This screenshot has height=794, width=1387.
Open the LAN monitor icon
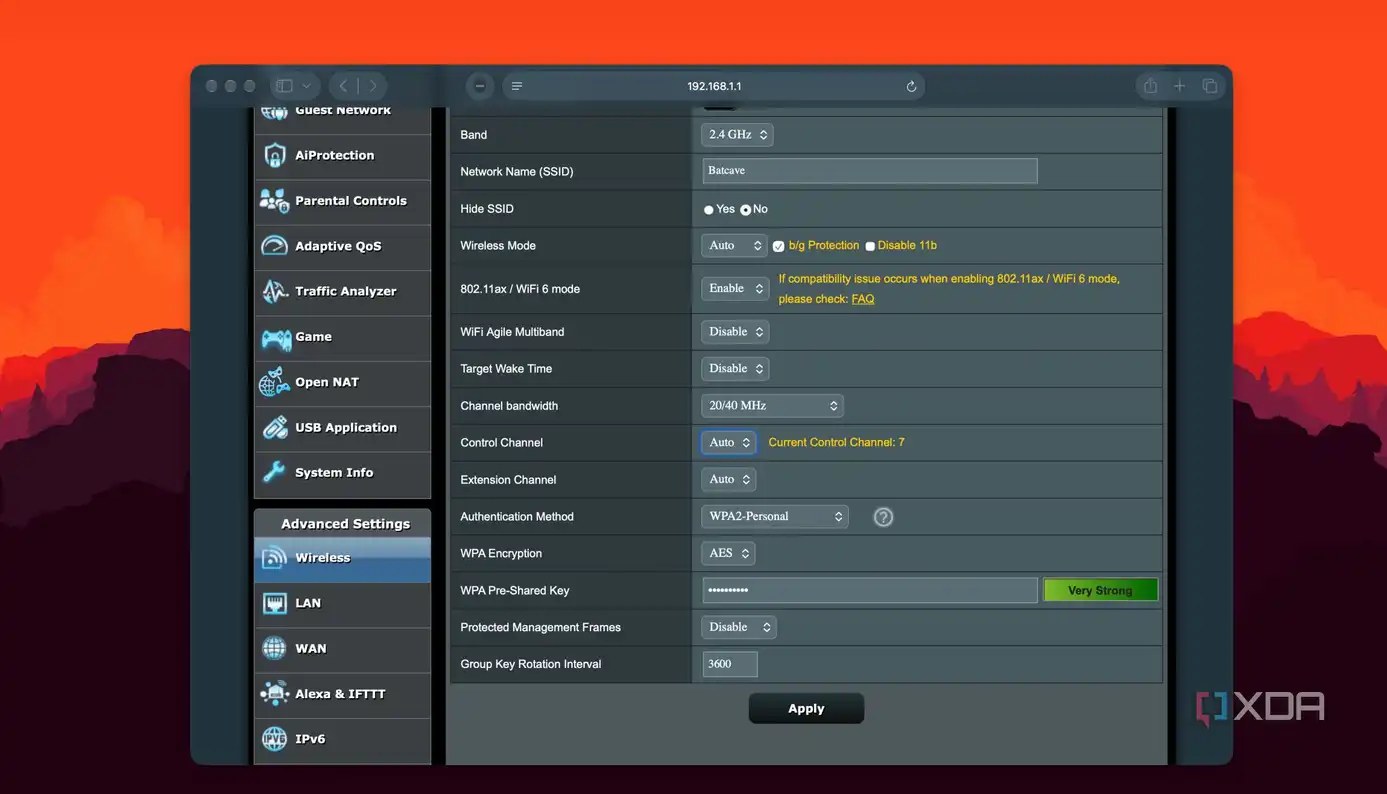click(275, 603)
